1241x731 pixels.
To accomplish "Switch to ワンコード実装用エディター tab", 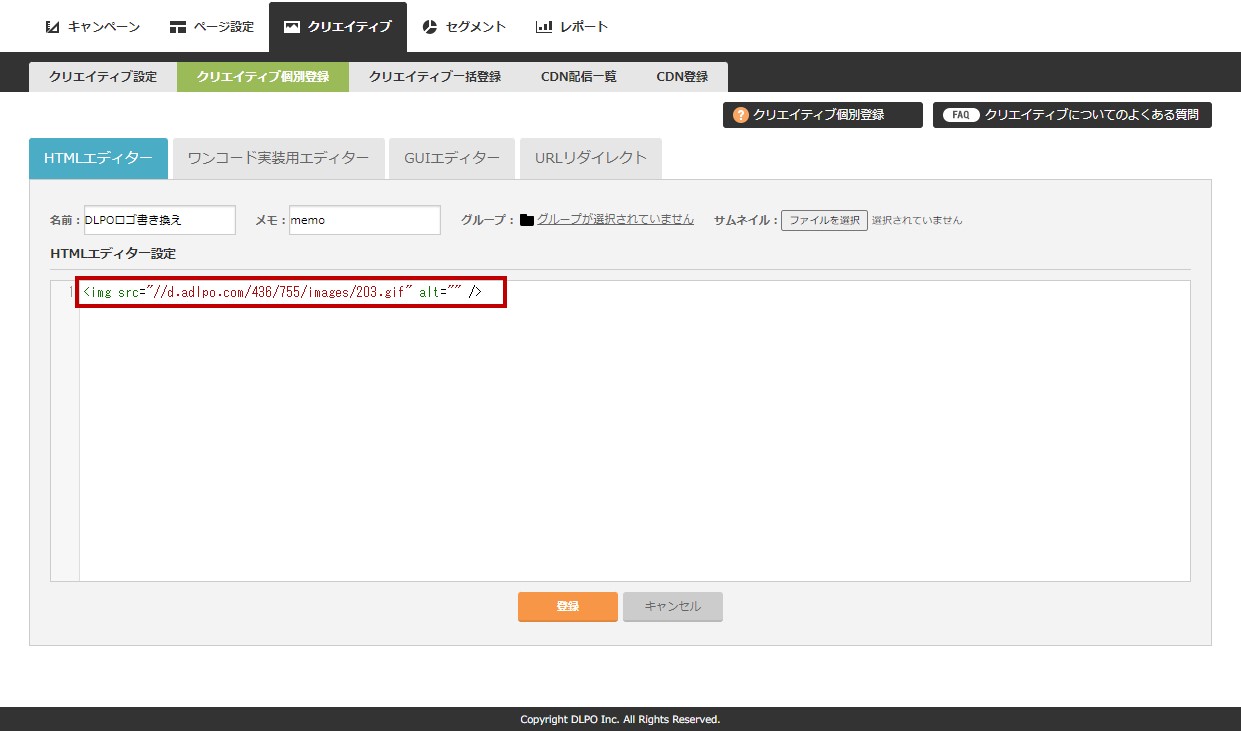I will pyautogui.click(x=278, y=158).
